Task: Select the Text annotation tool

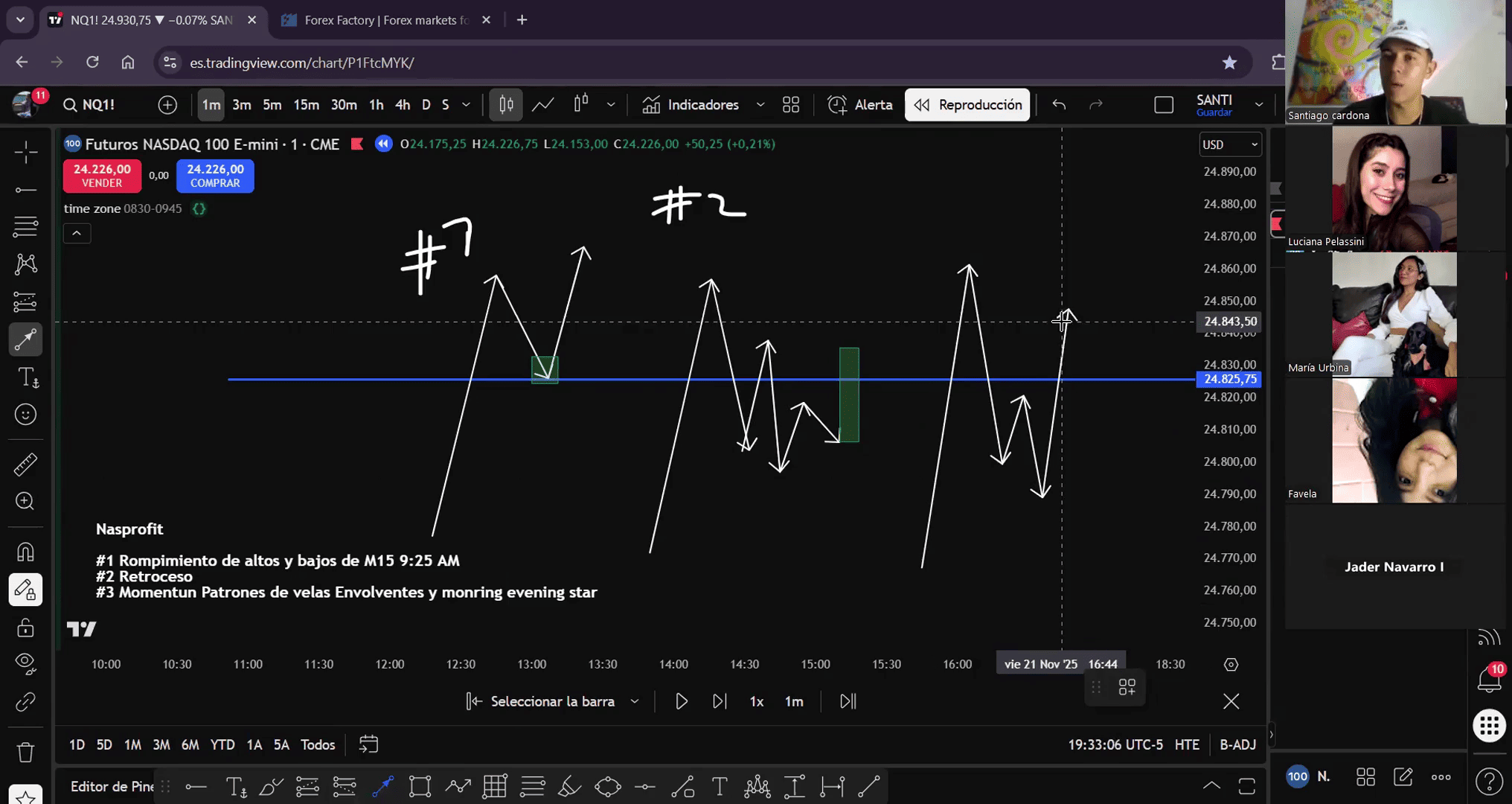Action: (x=27, y=377)
